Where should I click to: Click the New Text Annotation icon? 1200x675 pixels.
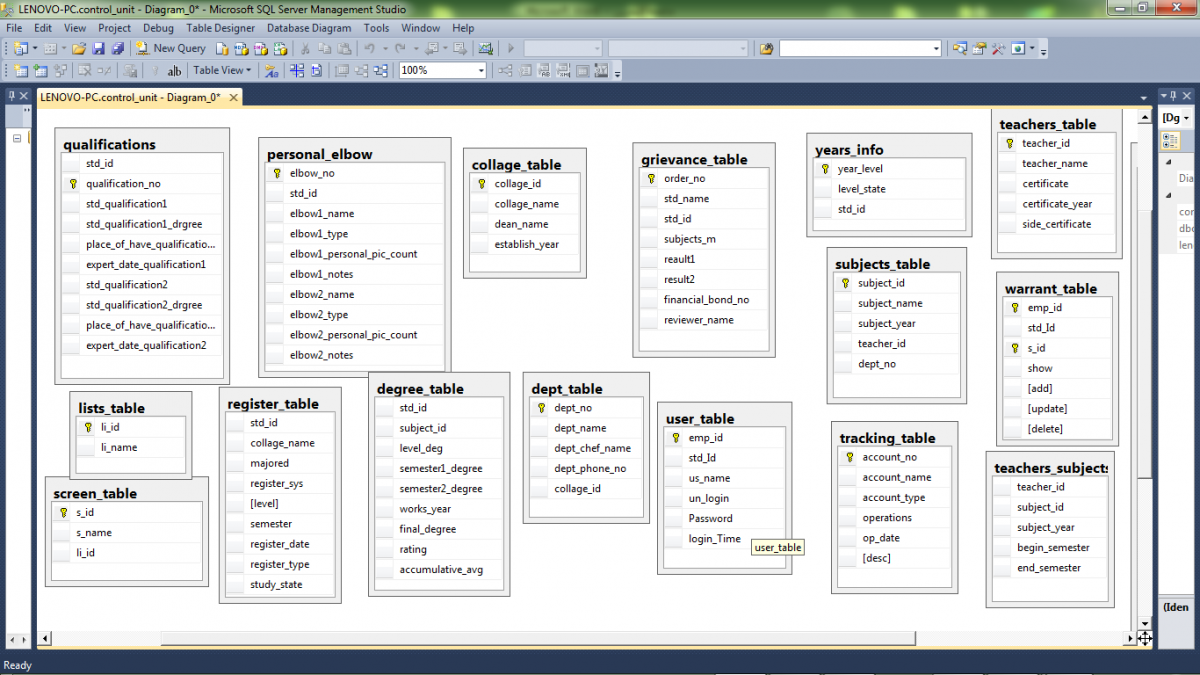174,71
